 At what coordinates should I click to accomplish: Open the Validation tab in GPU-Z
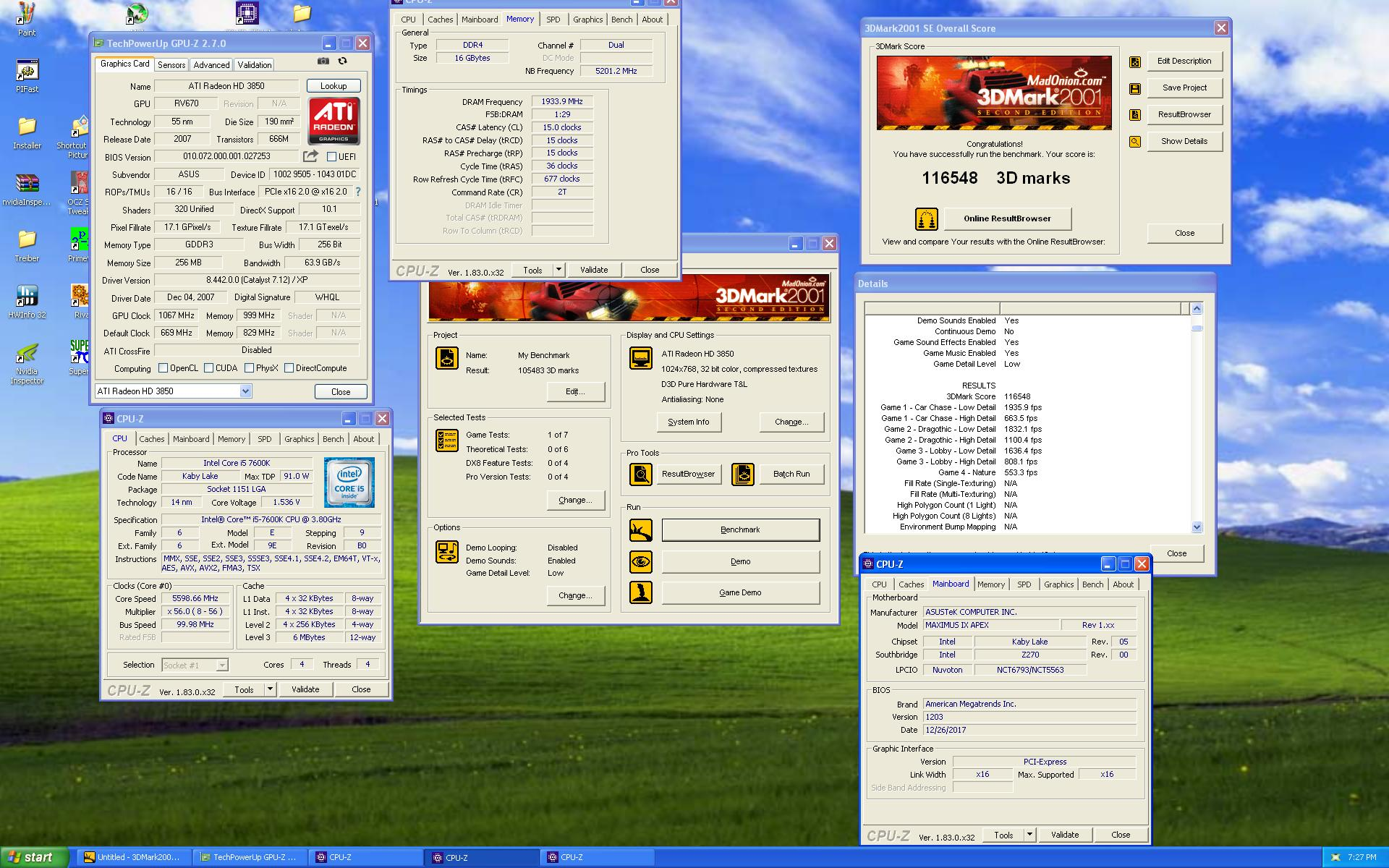click(255, 65)
